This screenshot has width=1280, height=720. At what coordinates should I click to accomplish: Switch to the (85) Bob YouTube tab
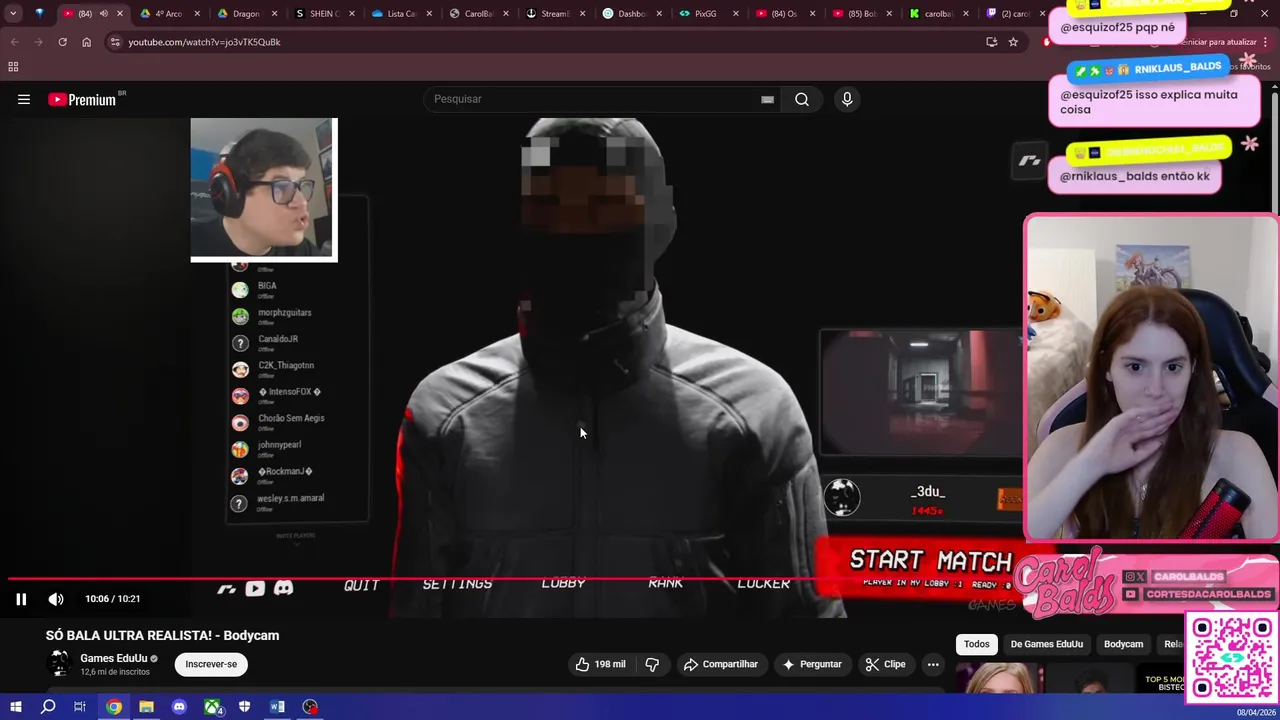863,14
